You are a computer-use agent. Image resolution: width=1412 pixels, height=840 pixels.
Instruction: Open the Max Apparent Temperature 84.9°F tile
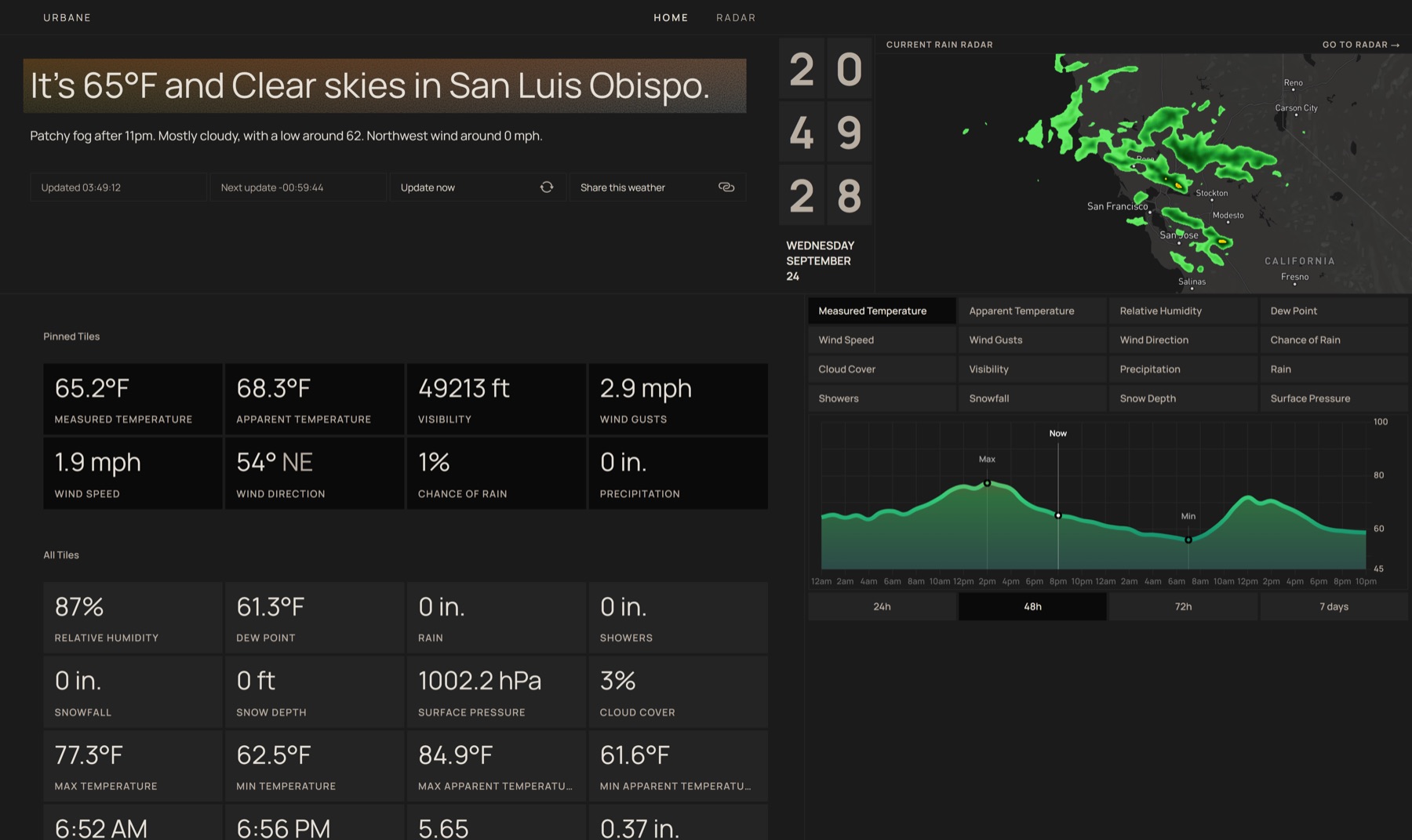tap(497, 766)
